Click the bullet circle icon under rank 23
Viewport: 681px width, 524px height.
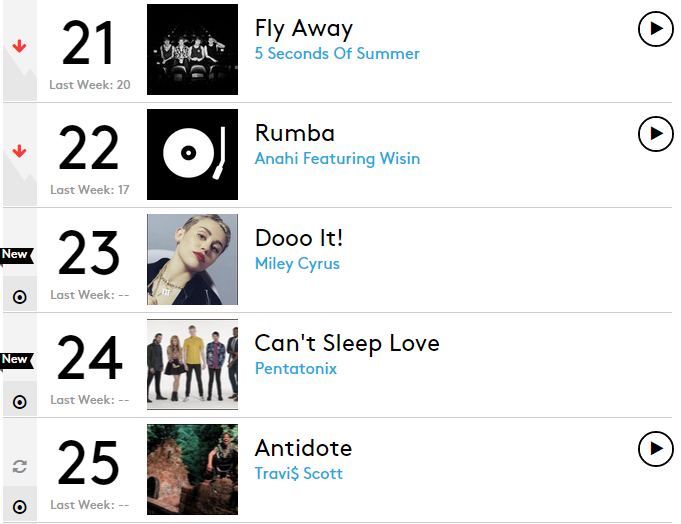(19, 297)
